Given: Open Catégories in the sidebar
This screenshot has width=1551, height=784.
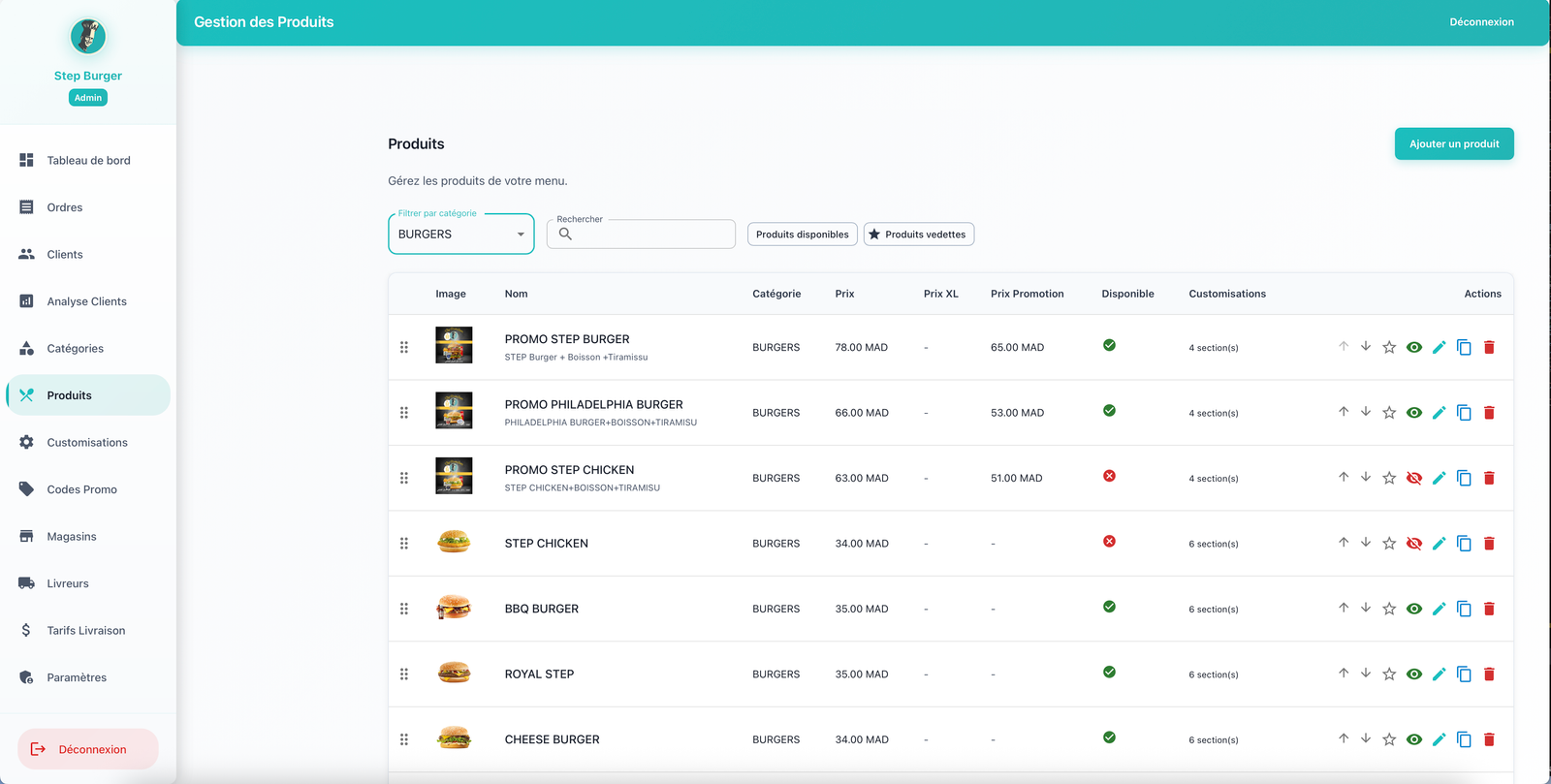Looking at the screenshot, I should coord(88,348).
